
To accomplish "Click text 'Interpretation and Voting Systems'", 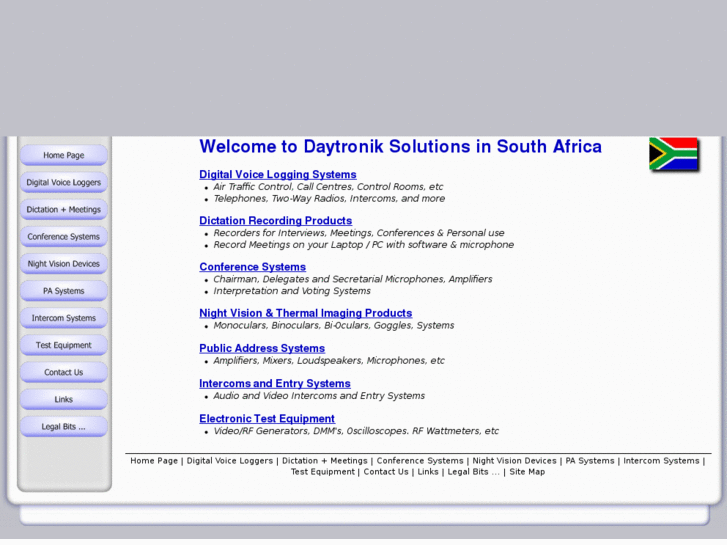I will tap(292, 291).
